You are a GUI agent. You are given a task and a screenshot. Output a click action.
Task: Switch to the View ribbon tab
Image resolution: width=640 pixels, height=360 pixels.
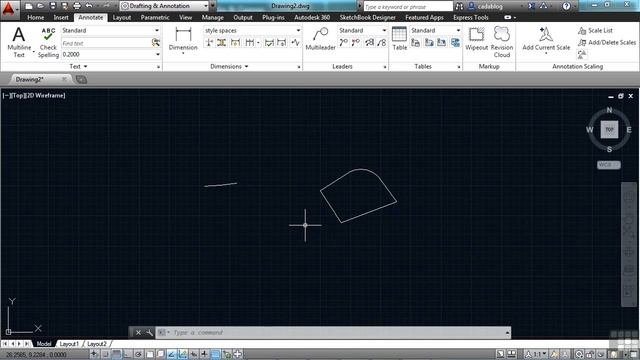(185, 18)
